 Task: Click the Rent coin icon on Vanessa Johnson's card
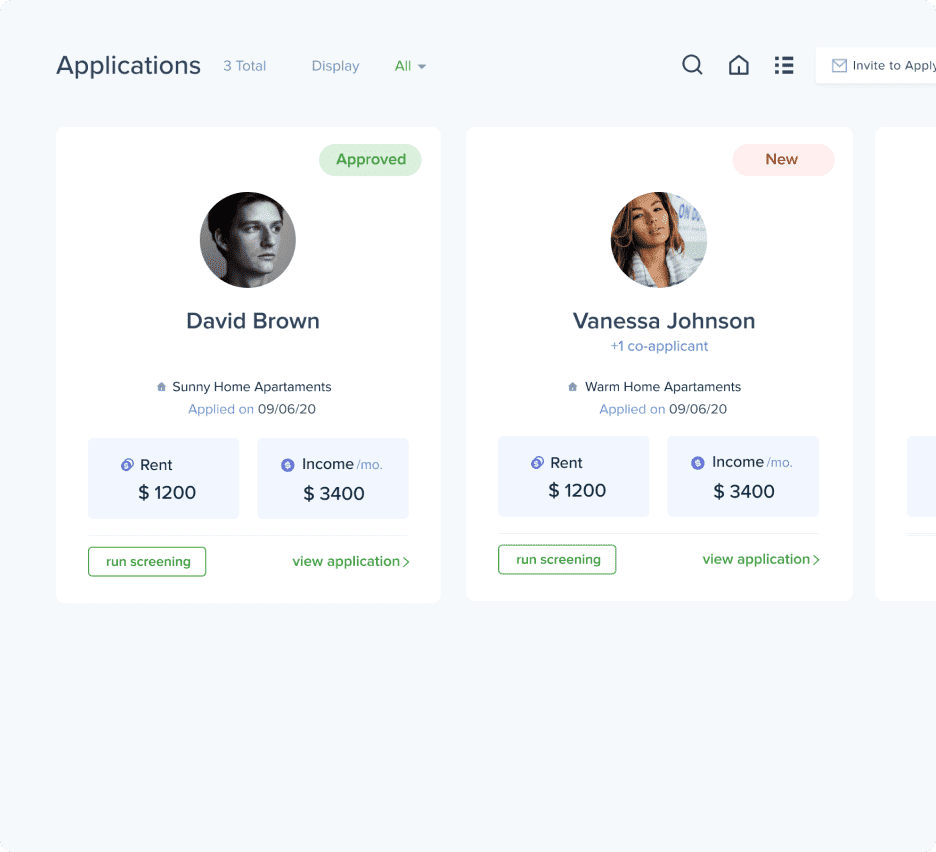[x=537, y=463]
